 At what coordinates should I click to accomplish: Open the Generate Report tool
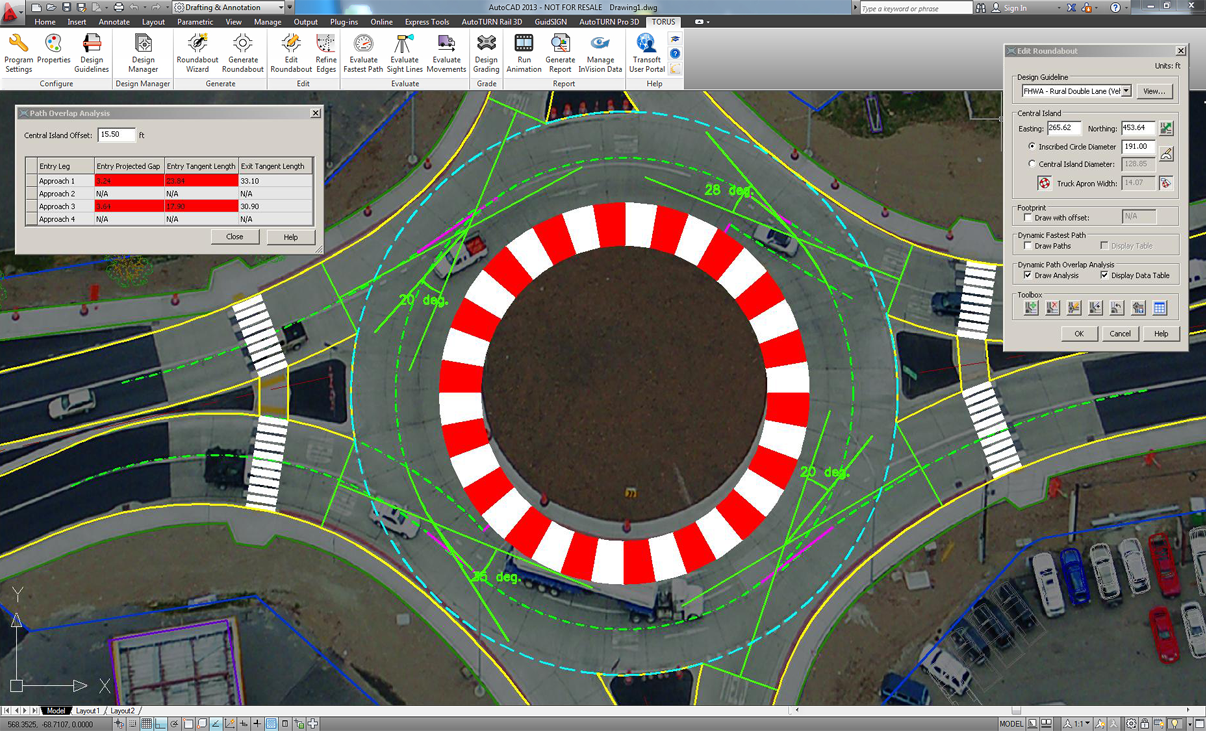pos(559,52)
